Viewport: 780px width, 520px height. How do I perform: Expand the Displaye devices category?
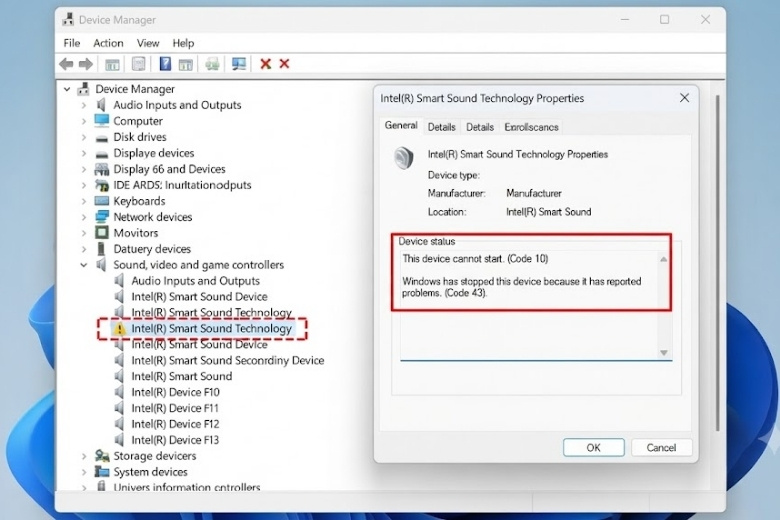(84, 153)
